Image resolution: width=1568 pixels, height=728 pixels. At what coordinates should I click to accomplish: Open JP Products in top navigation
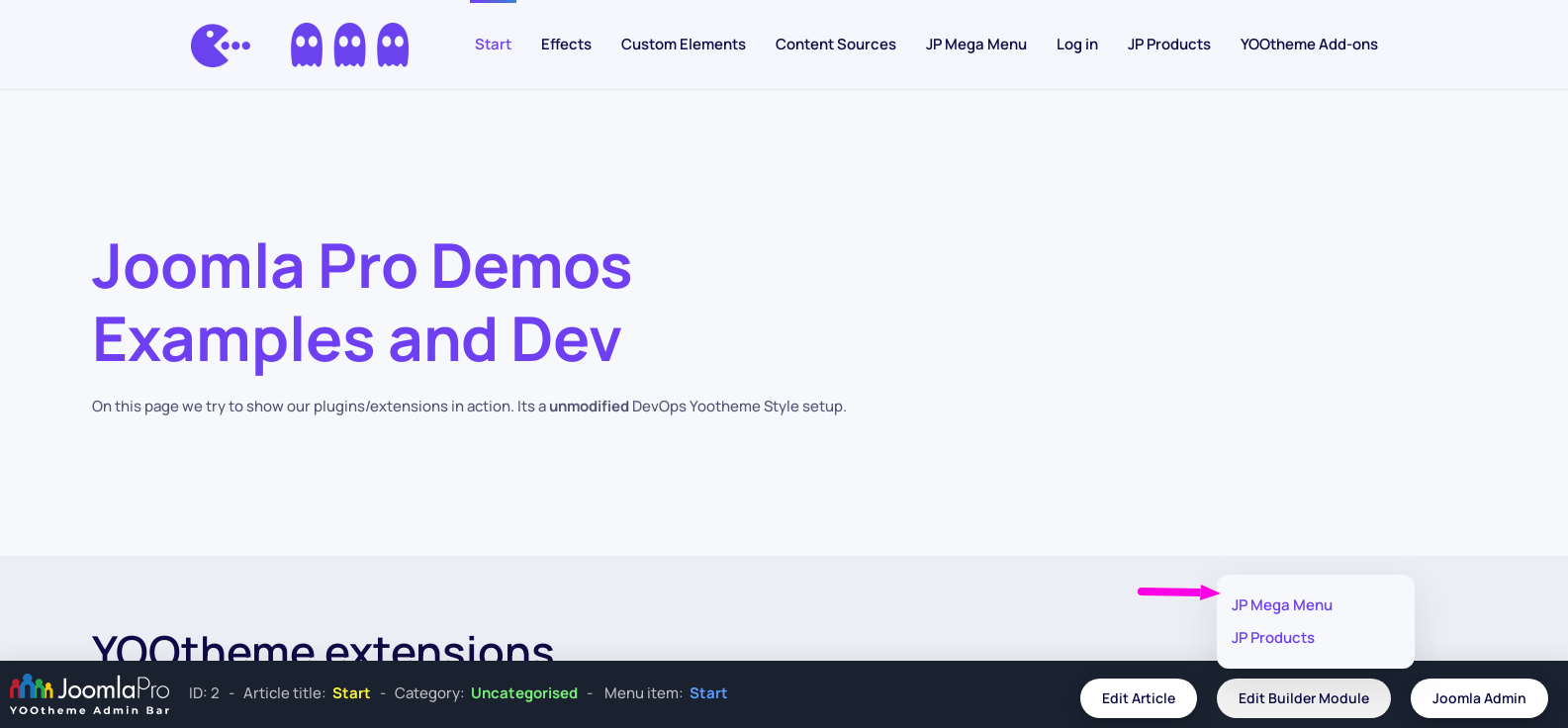(1169, 45)
